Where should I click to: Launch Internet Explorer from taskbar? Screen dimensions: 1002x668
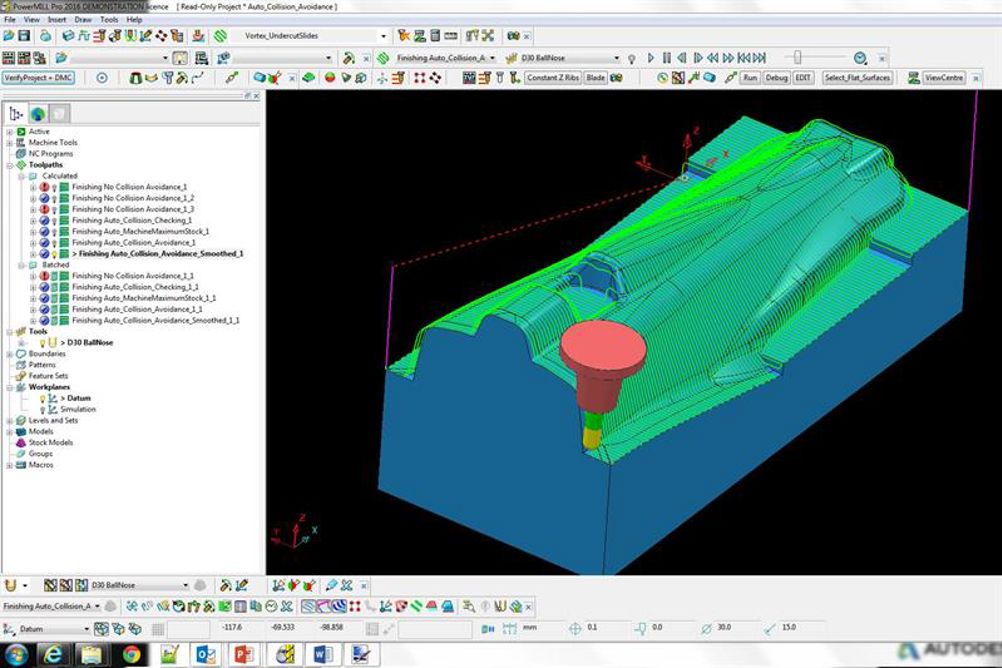53,655
